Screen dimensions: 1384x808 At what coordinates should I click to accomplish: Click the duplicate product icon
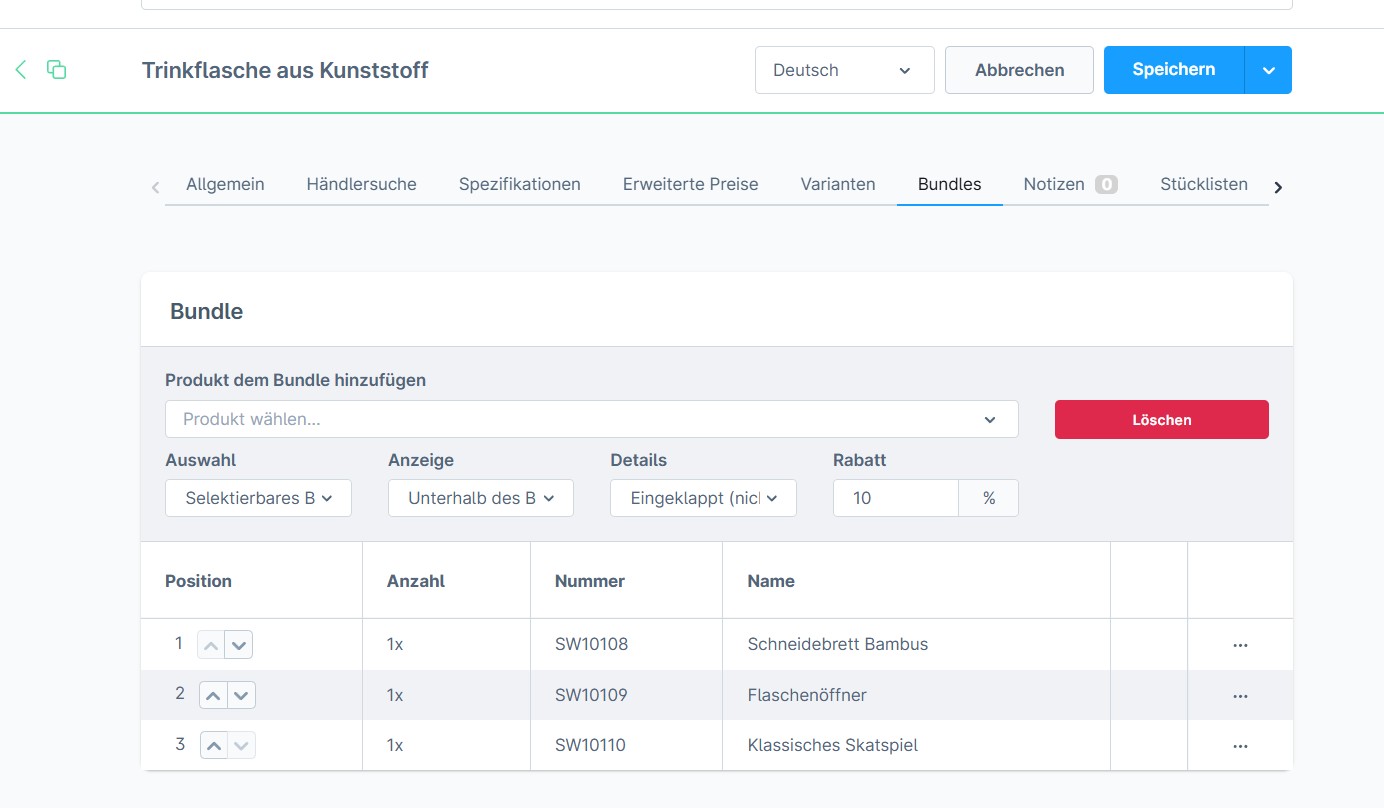[57, 69]
